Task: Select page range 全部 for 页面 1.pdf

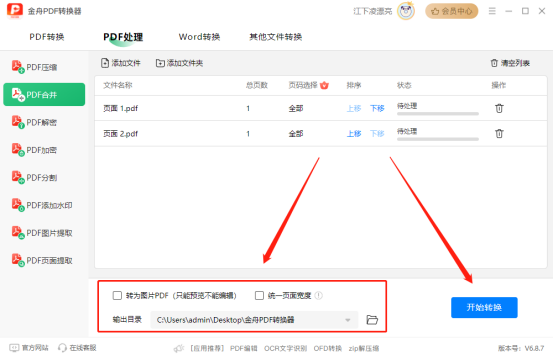Action: (296, 108)
